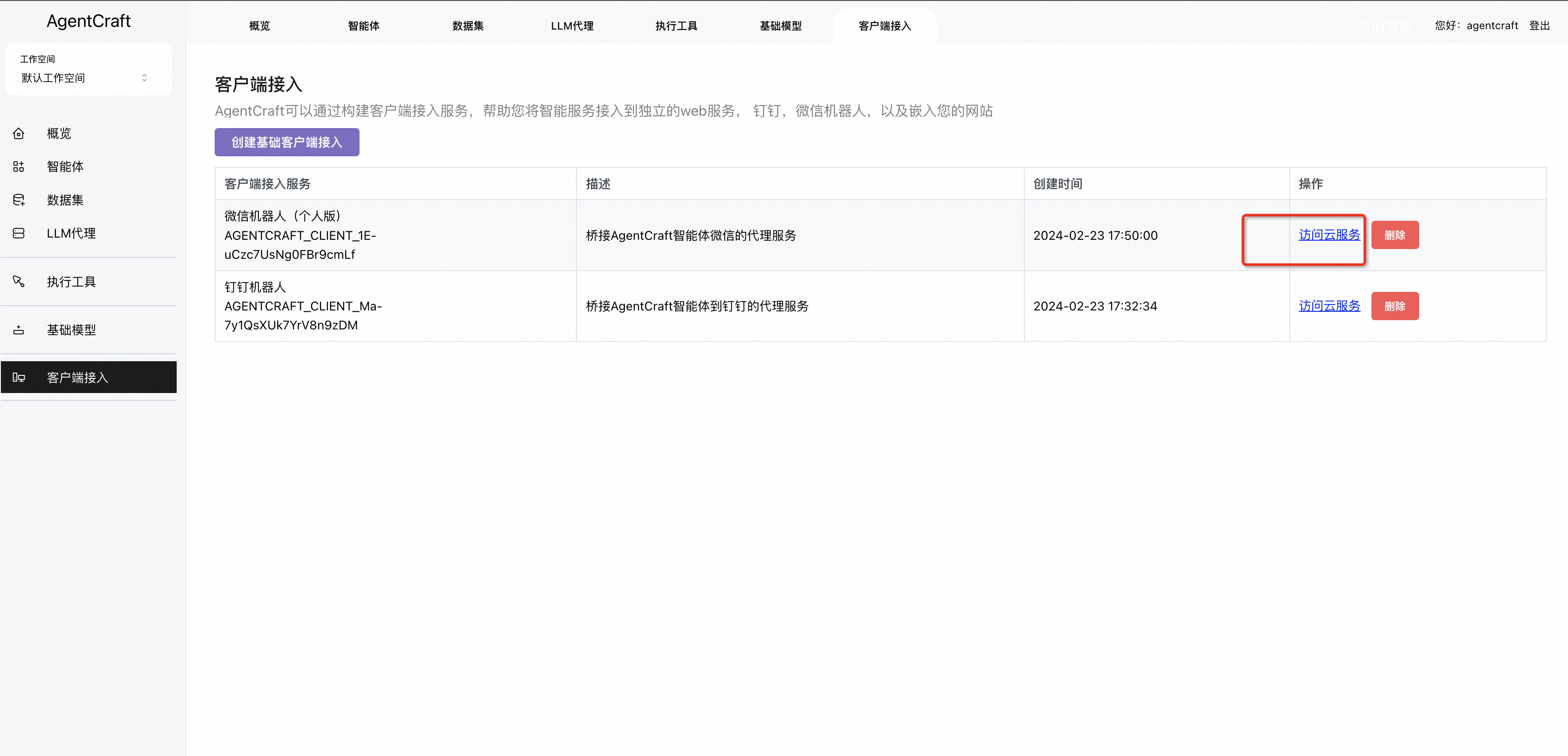Screen dimensions: 1568x756
Task: Click the 客户端接入 page heading
Action: 259,84
